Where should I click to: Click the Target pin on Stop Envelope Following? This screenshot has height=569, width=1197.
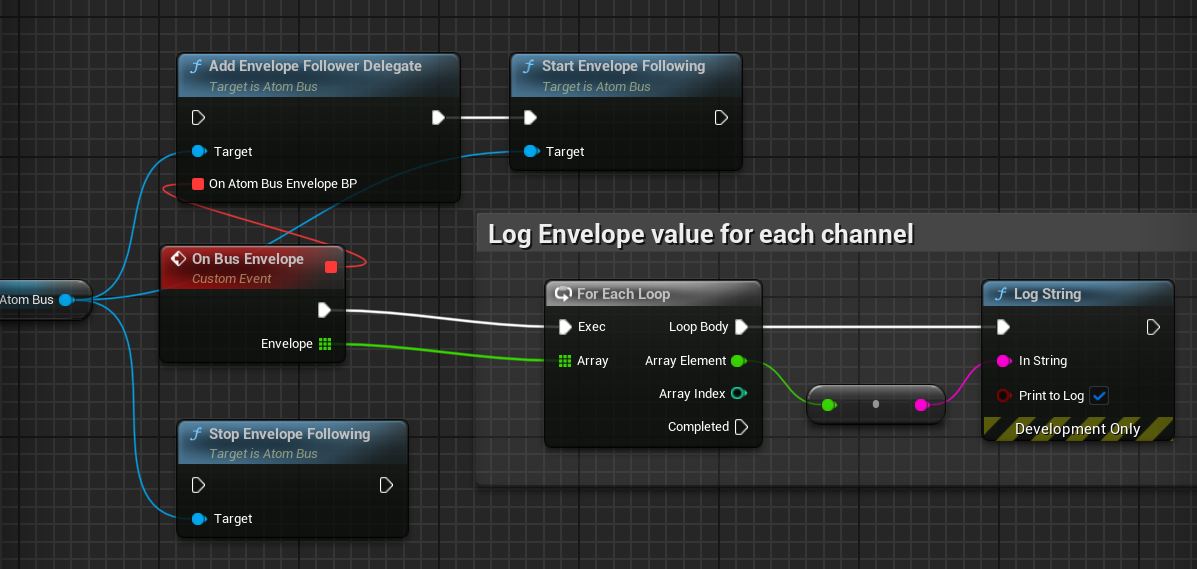pyautogui.click(x=198, y=519)
